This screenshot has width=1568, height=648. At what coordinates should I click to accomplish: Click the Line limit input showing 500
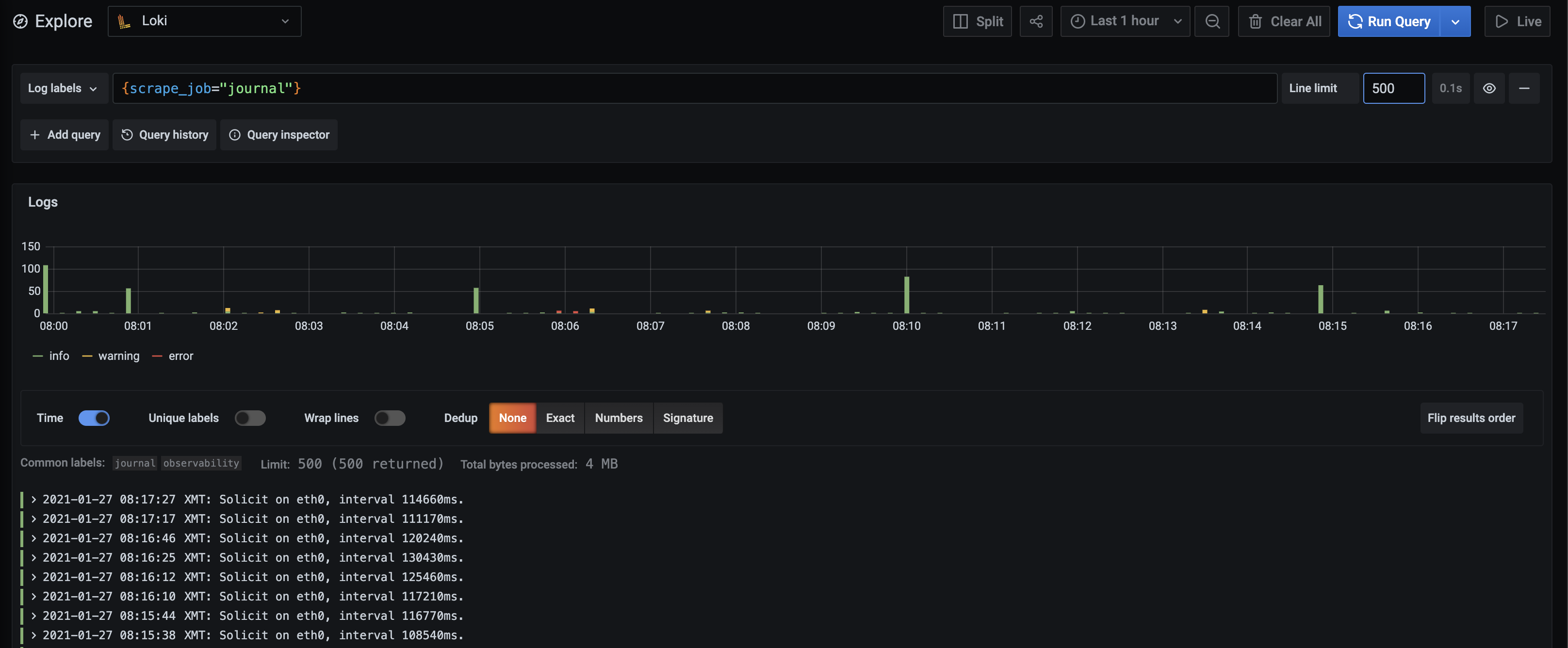coord(1393,88)
